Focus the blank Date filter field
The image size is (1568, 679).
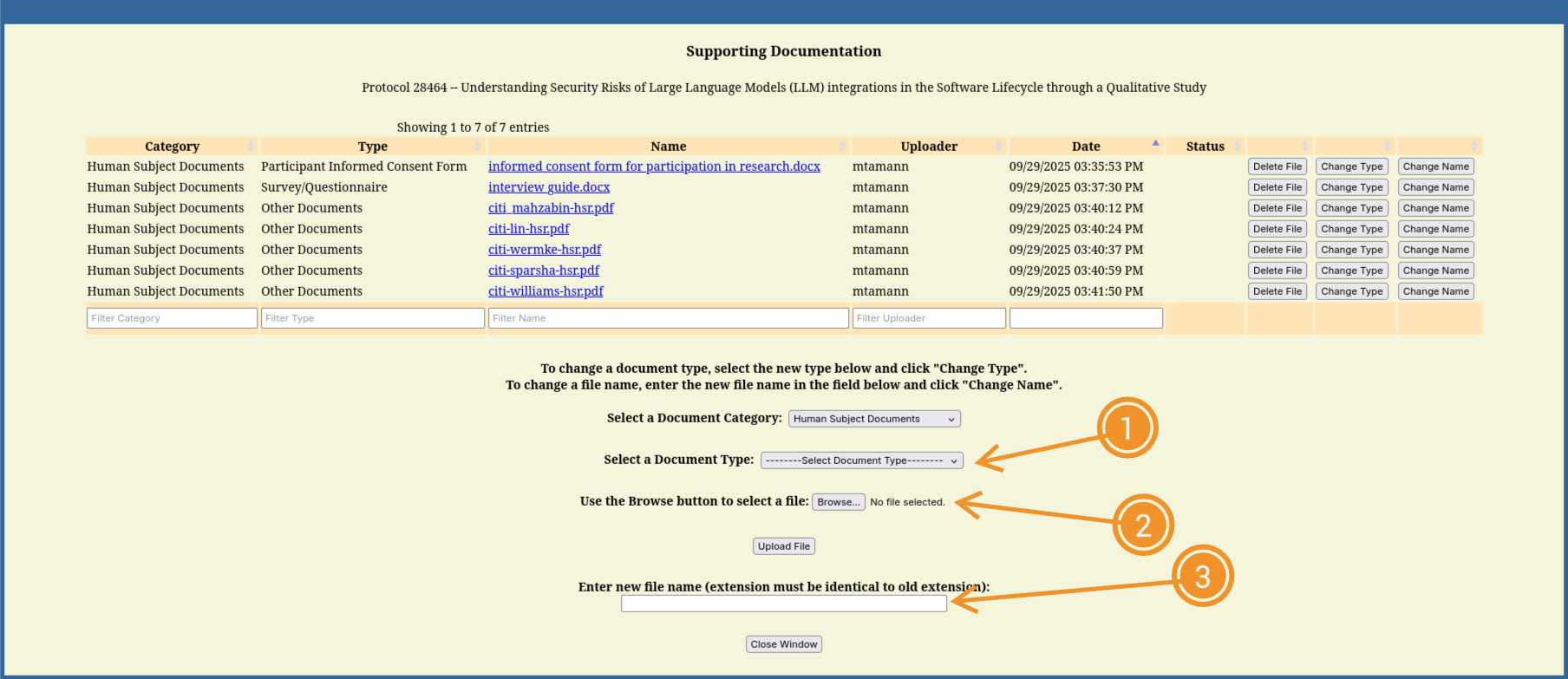[x=1086, y=318]
